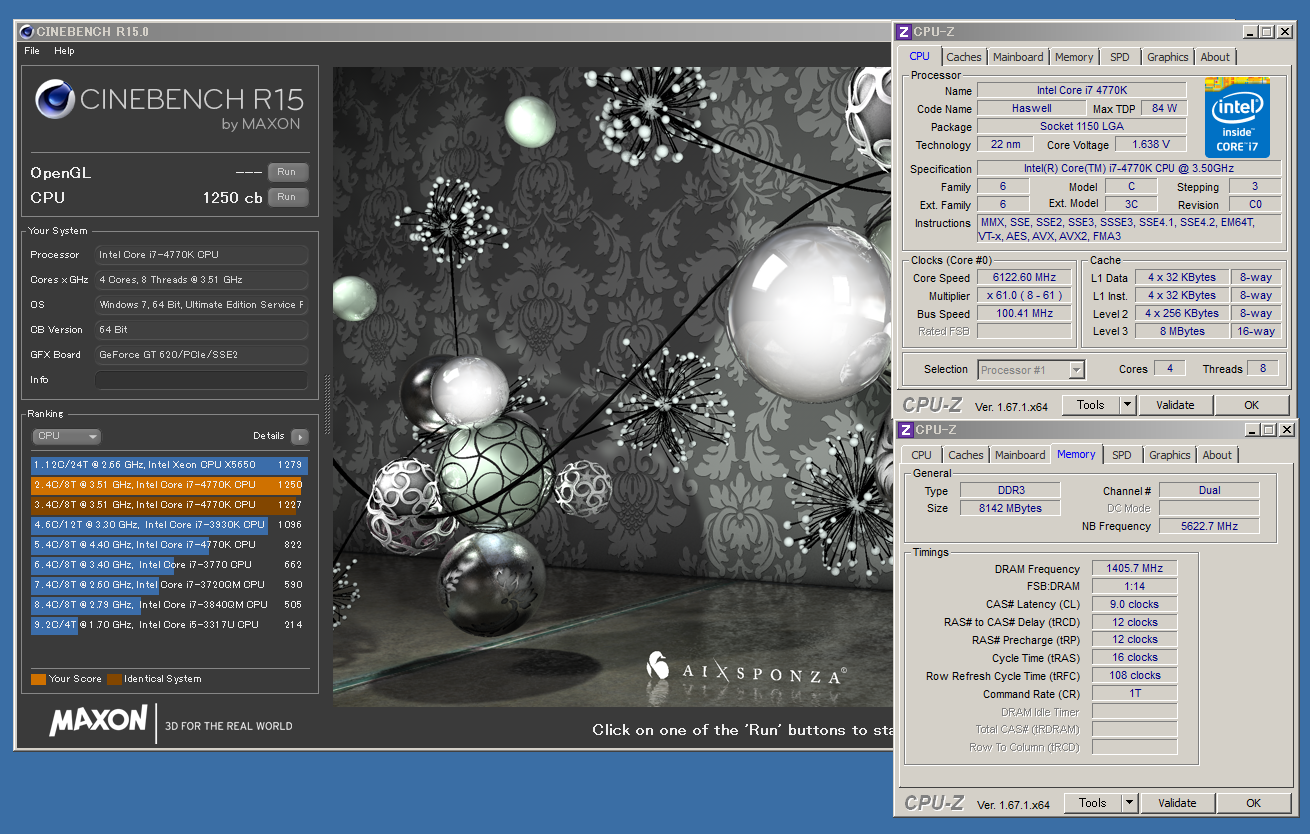
Task: Run the OpenGL benchmark
Action: pyautogui.click(x=288, y=172)
